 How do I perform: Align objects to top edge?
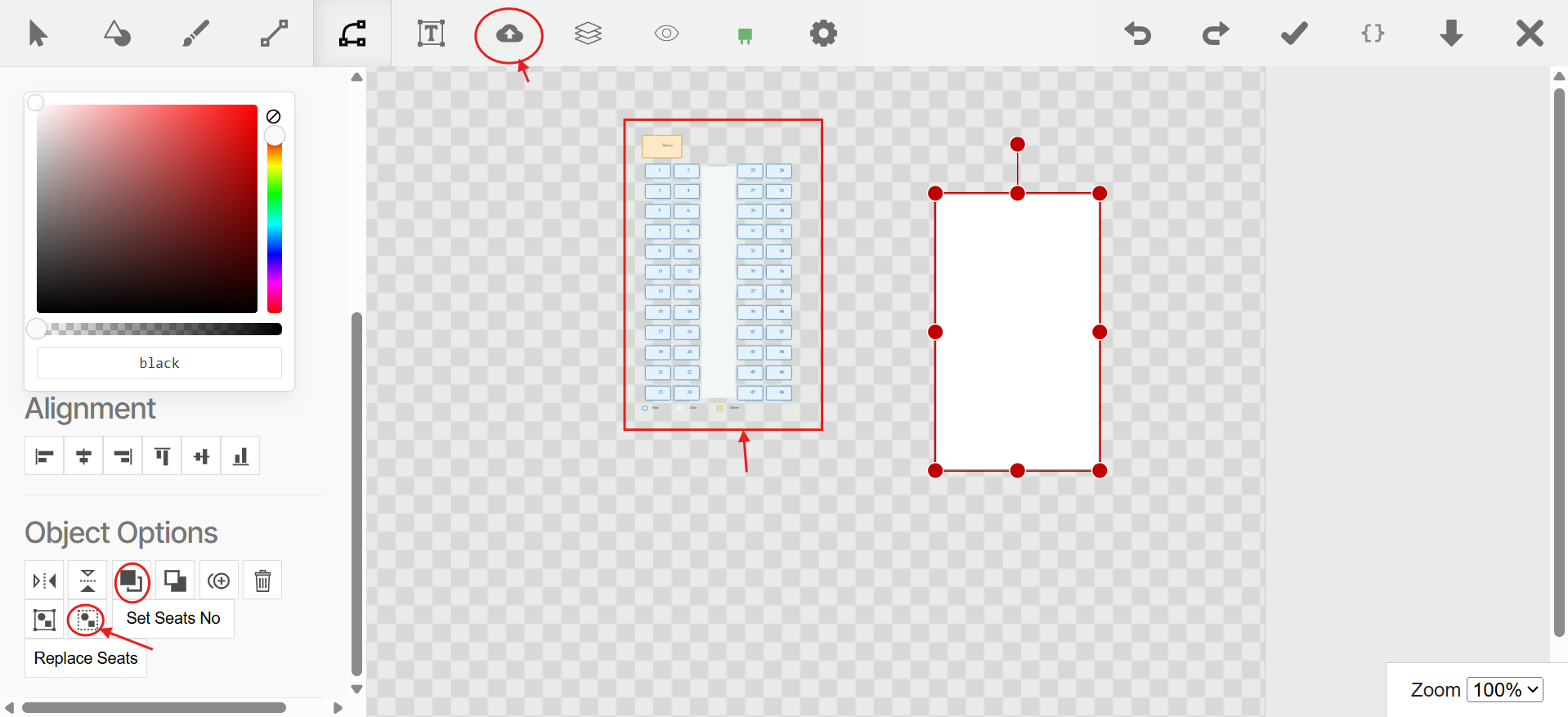(x=162, y=456)
